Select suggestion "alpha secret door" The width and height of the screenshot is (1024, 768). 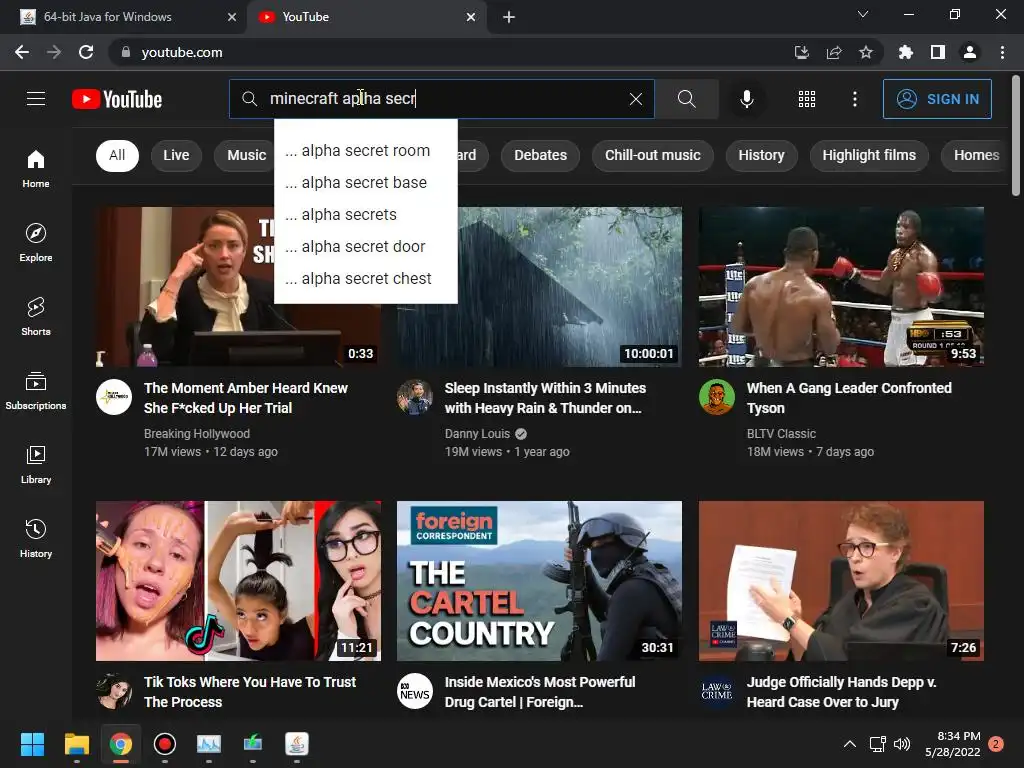(365, 247)
